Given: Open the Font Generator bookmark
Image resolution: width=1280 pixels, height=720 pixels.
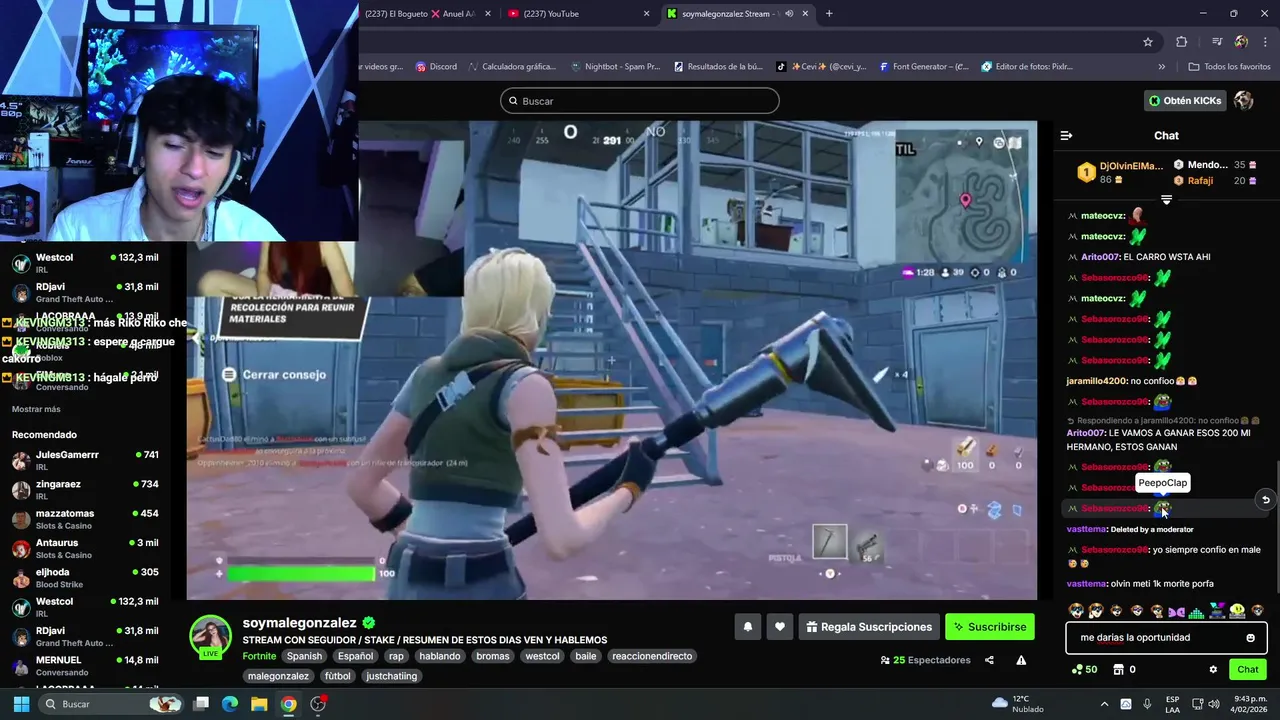Looking at the screenshot, I should (x=924, y=67).
